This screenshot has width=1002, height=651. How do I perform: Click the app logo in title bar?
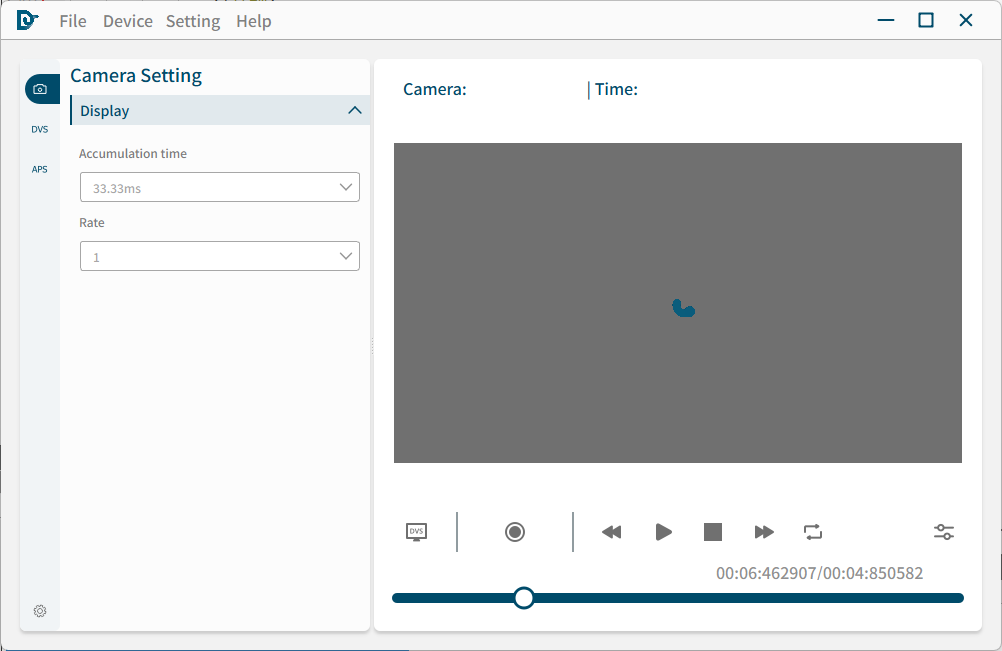coord(27,20)
